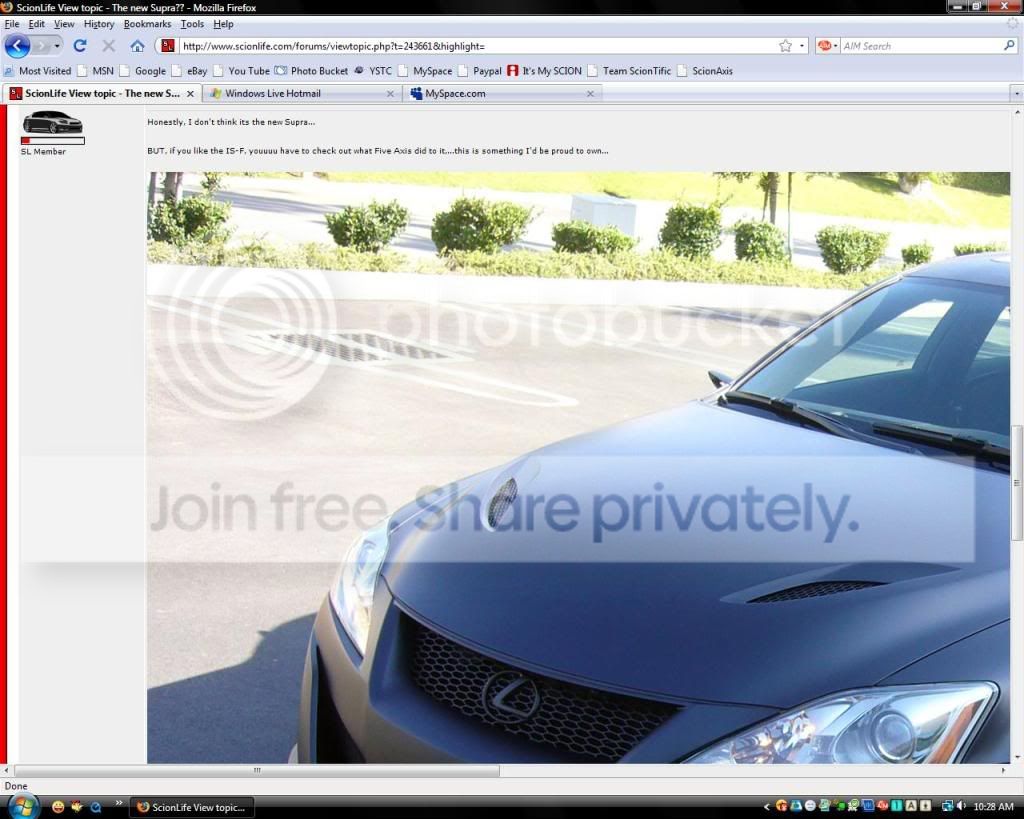Screen dimensions: 1024x819
Task: Expand the URL bar history dropdown
Action: 802,46
